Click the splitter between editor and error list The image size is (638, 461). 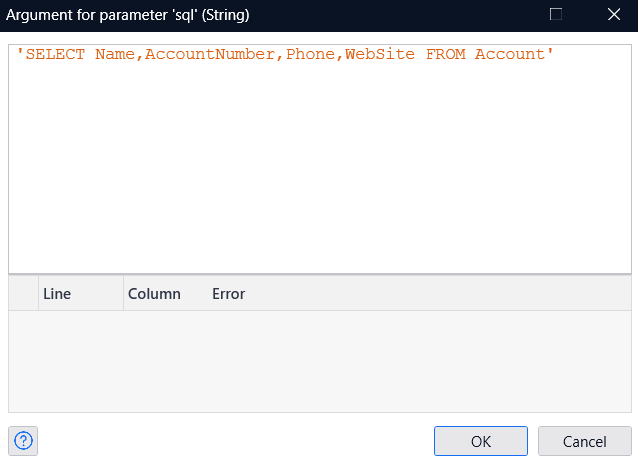pyautogui.click(x=320, y=274)
